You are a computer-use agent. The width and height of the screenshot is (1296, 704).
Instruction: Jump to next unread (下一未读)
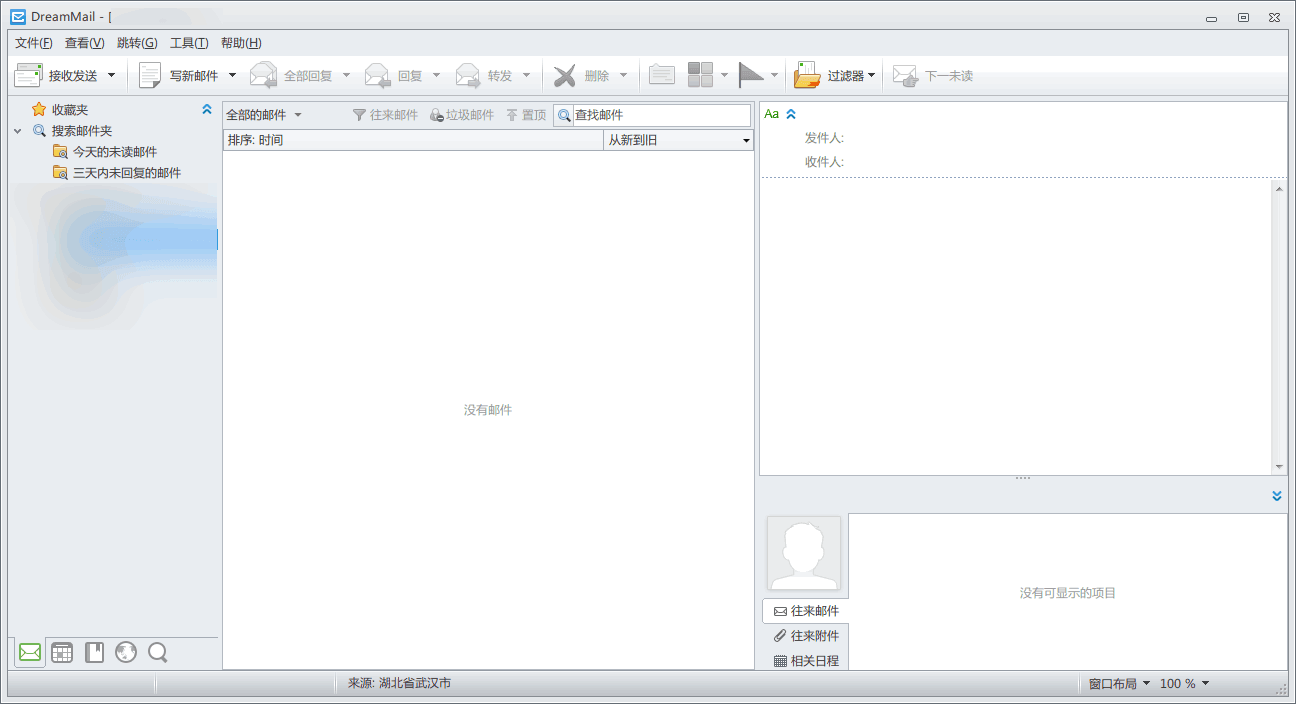(932, 75)
